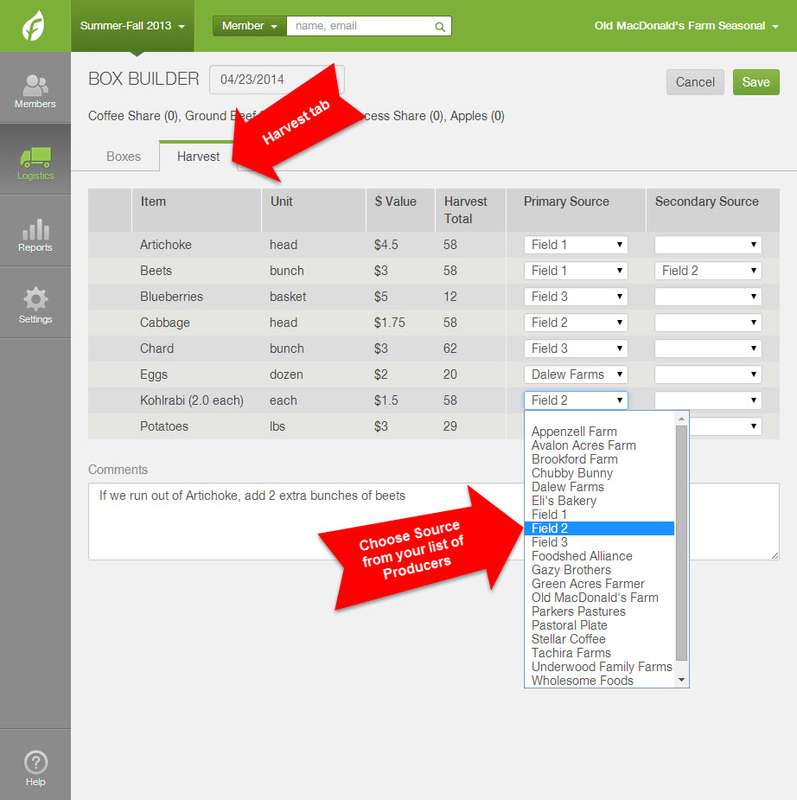Click the search magnifier icon
The image size is (797, 800).
[439, 27]
